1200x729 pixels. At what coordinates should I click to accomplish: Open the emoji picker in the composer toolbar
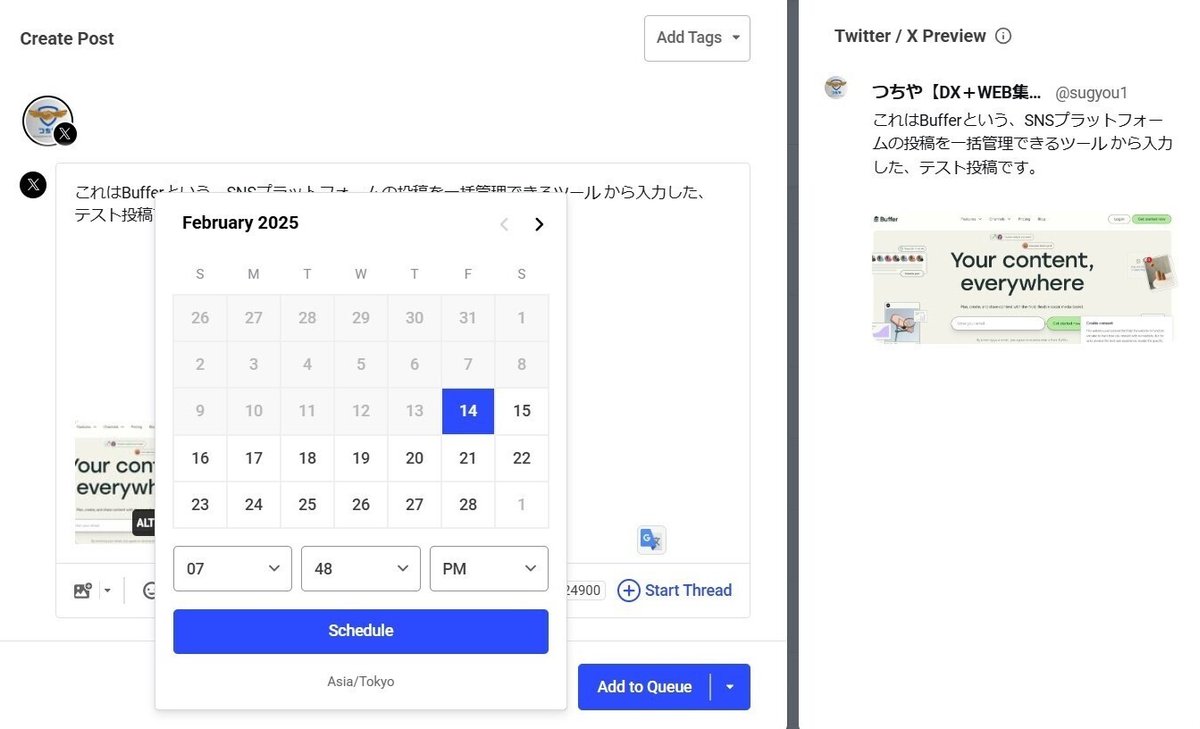pyautogui.click(x=149, y=590)
